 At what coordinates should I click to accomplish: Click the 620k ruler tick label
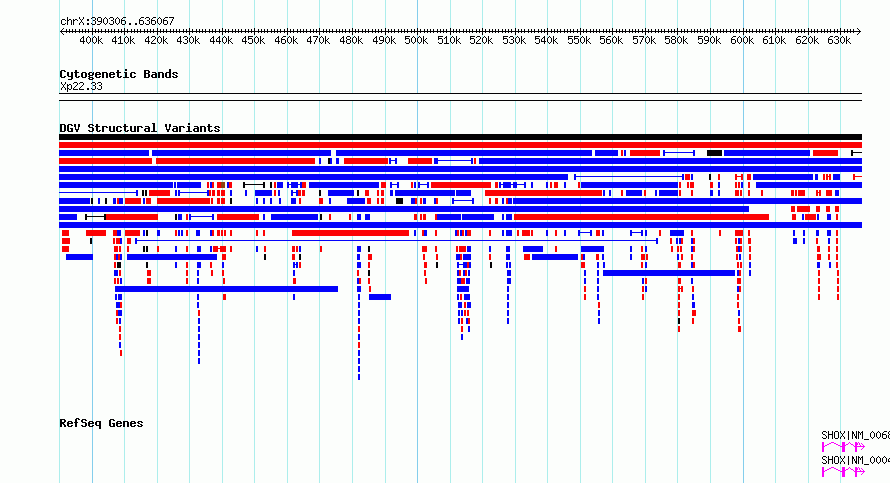pyautogui.click(x=807, y=41)
